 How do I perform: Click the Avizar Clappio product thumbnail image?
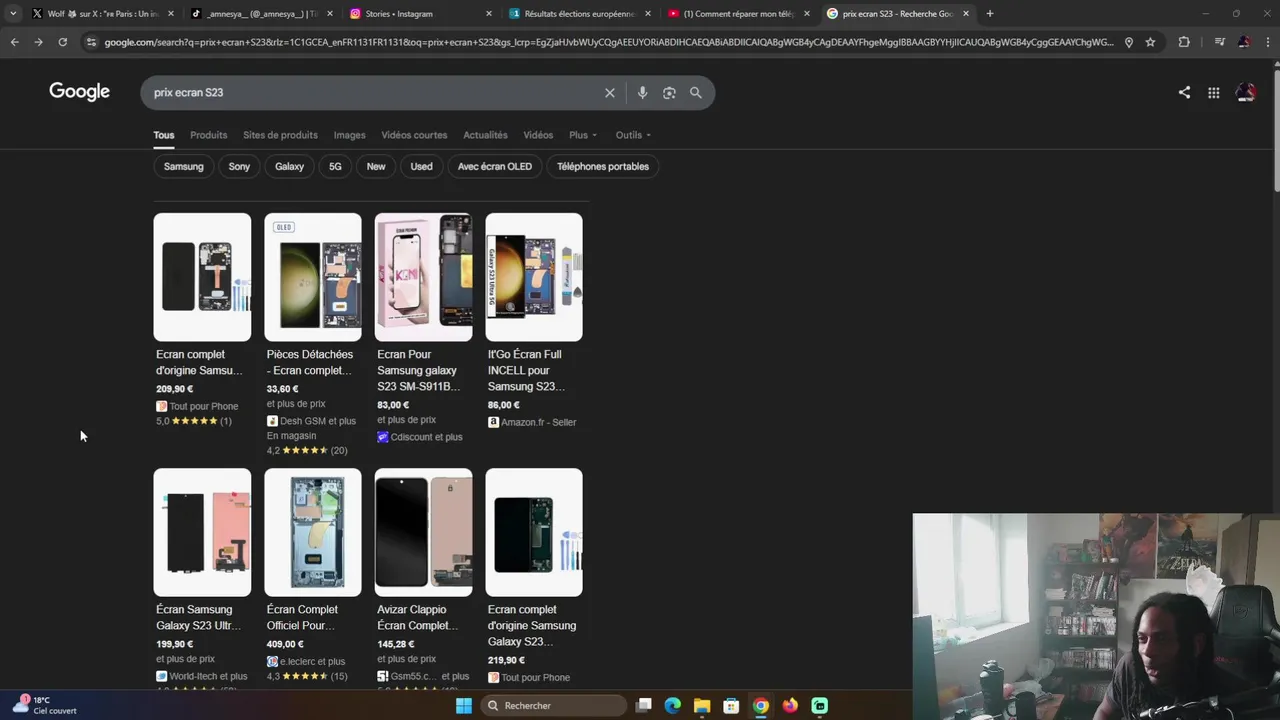[423, 532]
